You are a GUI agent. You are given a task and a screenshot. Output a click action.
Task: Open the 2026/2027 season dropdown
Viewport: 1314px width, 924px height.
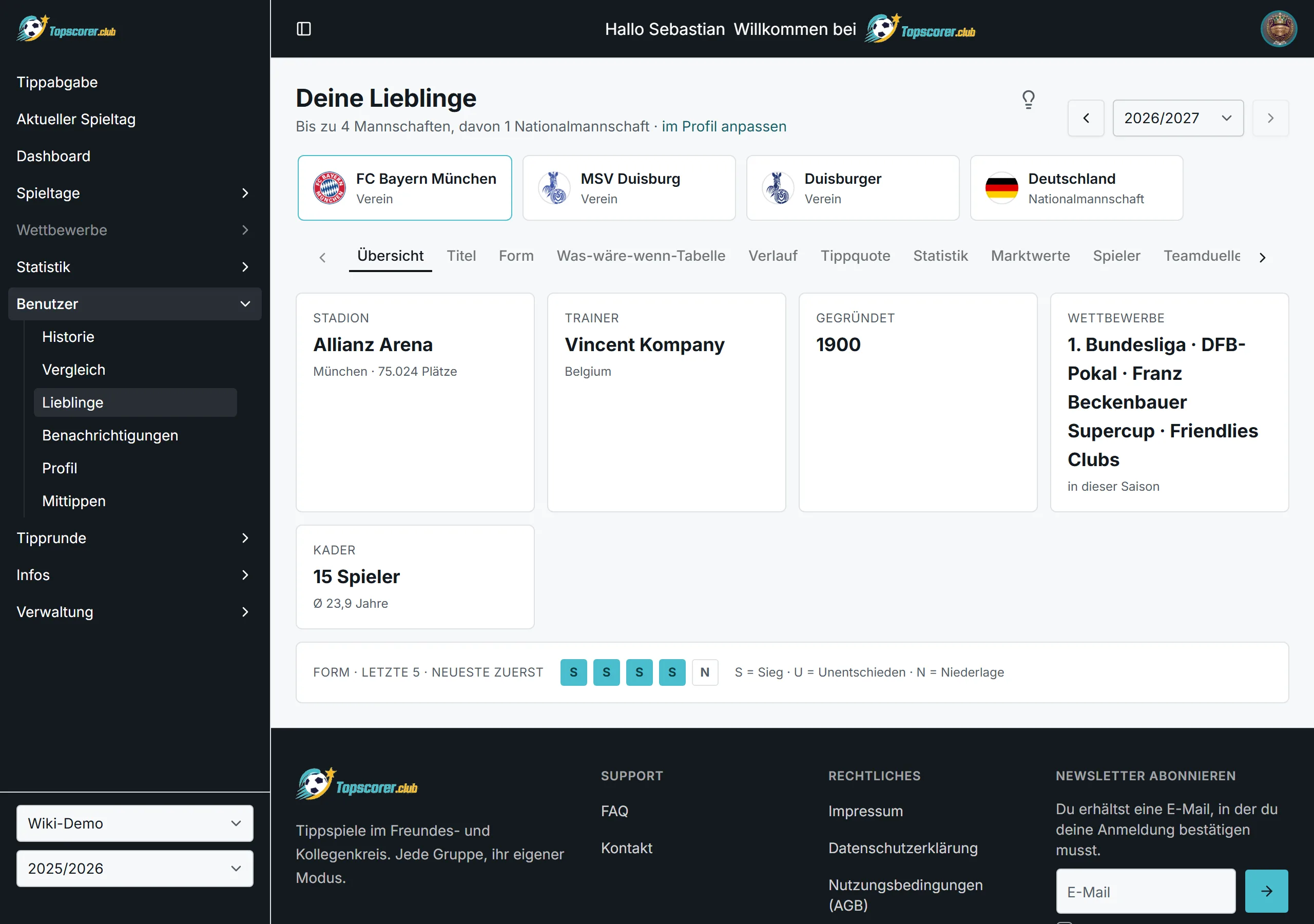point(1178,118)
